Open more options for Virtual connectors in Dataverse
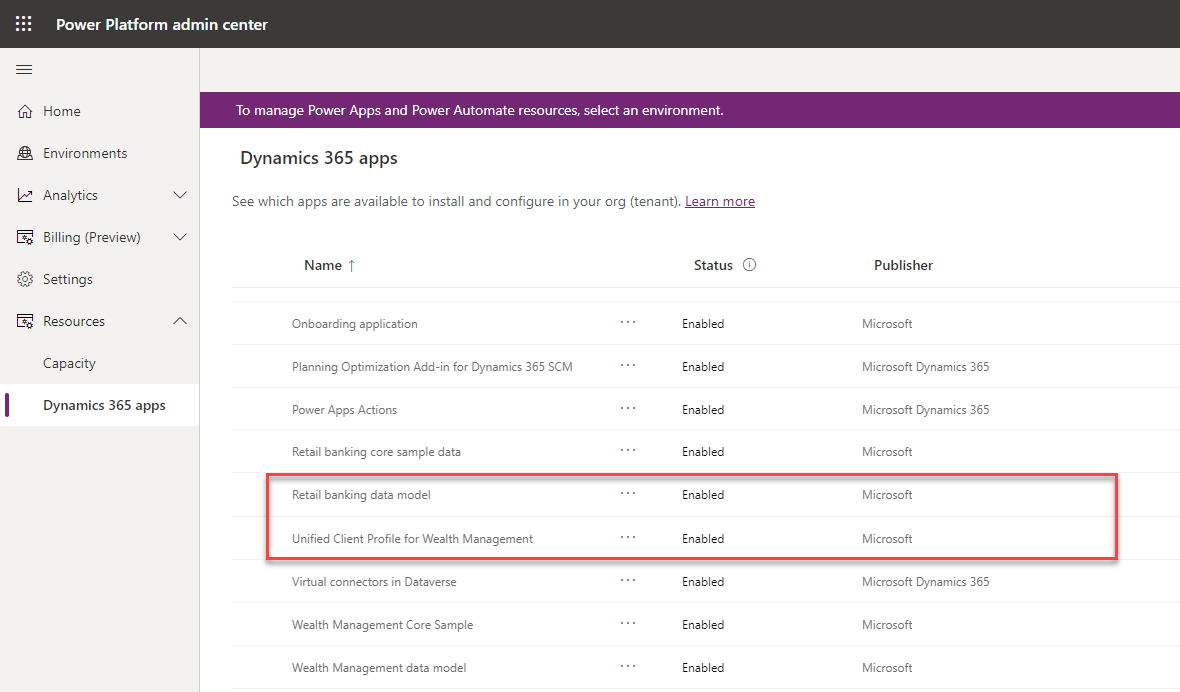1180x692 pixels. pyautogui.click(x=628, y=581)
